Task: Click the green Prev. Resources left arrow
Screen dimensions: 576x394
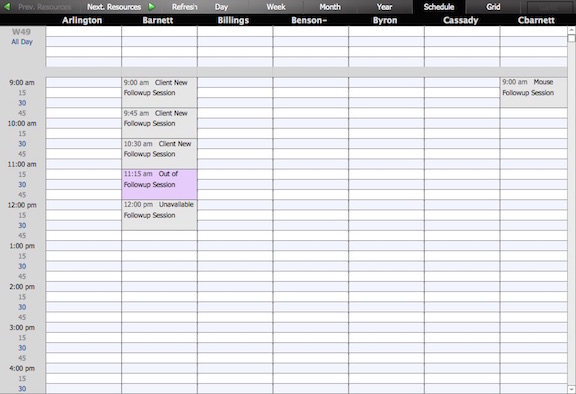Action: [x=7, y=7]
